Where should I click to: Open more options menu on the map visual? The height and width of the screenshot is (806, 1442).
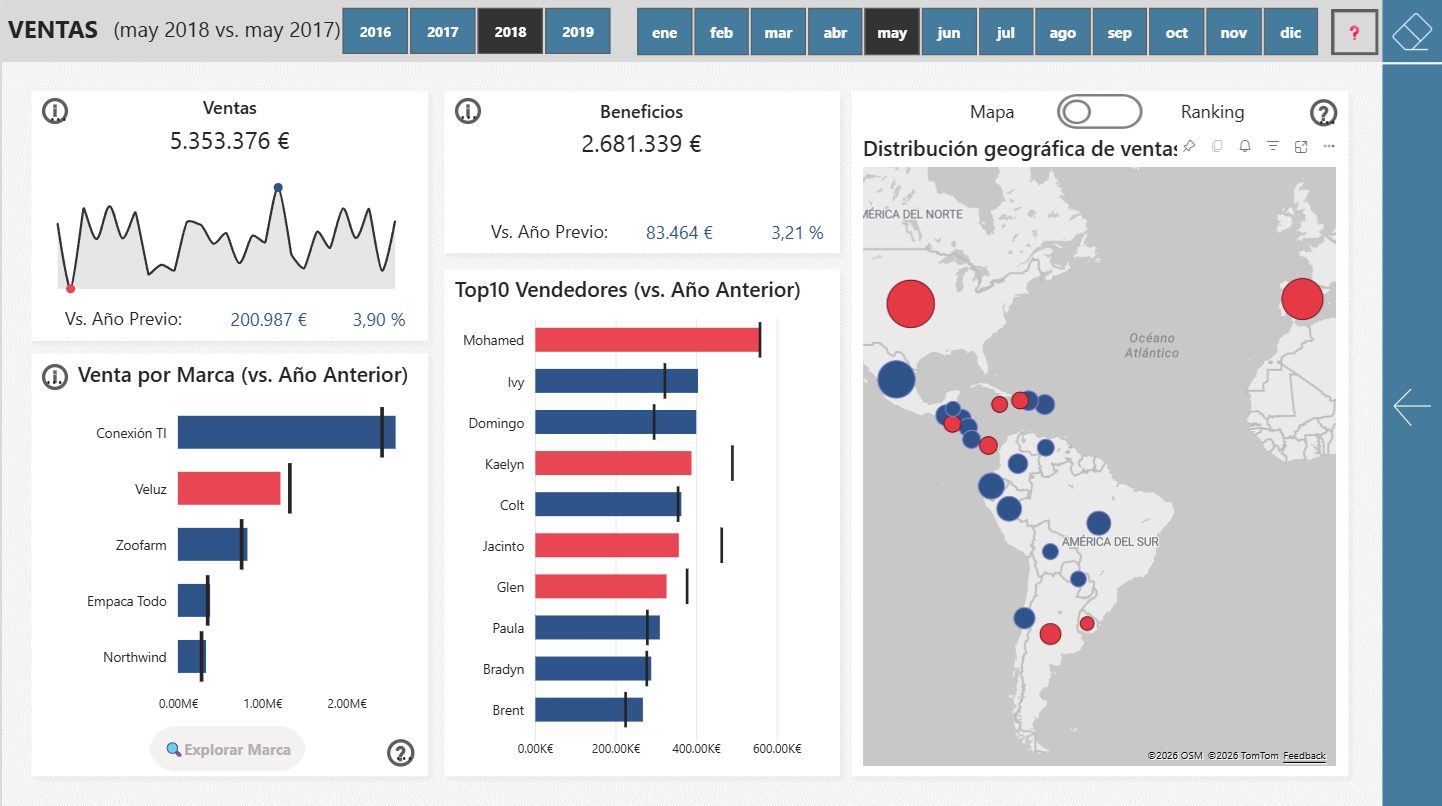tap(1328, 146)
